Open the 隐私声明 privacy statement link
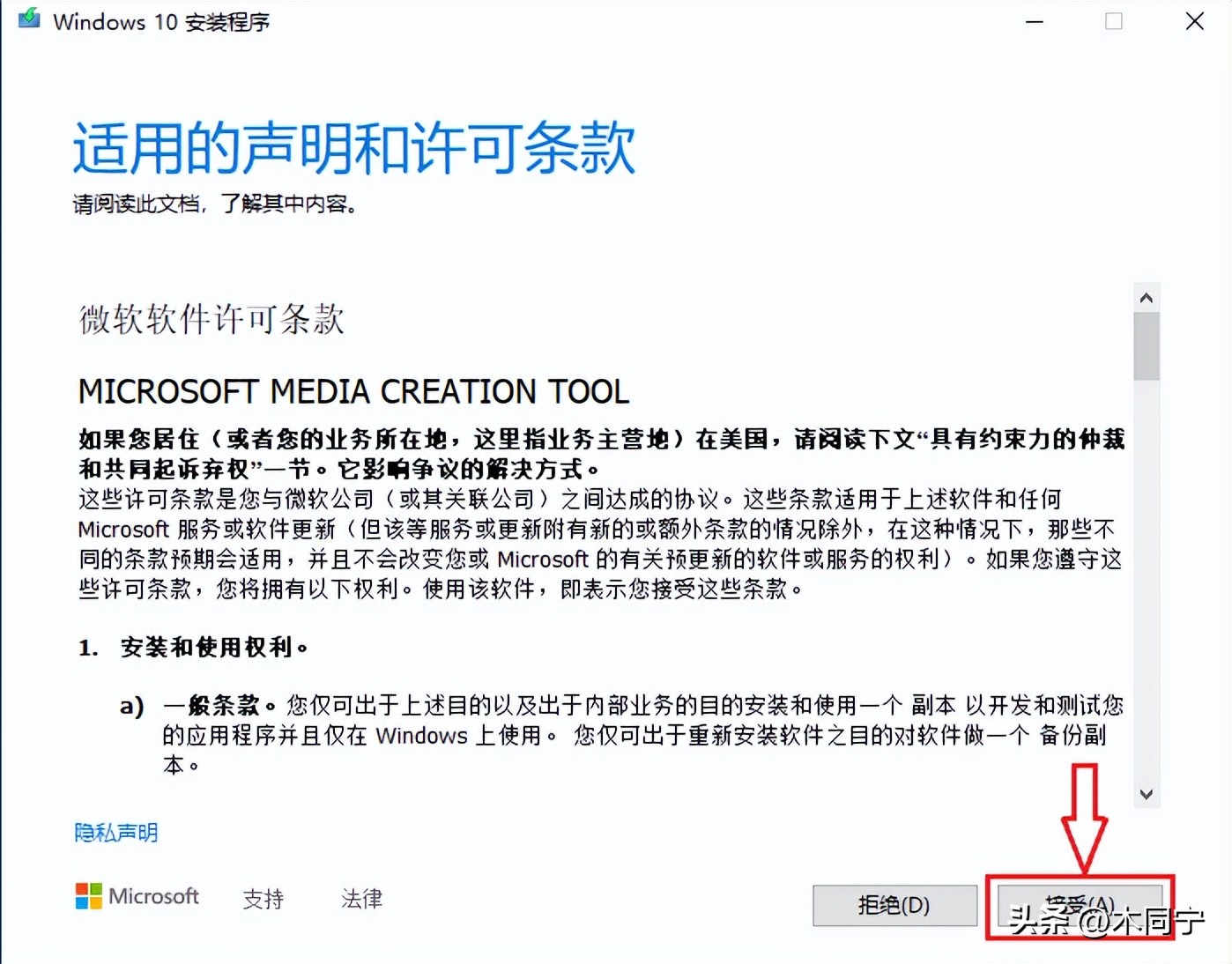The height and width of the screenshot is (964, 1232). pos(116,832)
